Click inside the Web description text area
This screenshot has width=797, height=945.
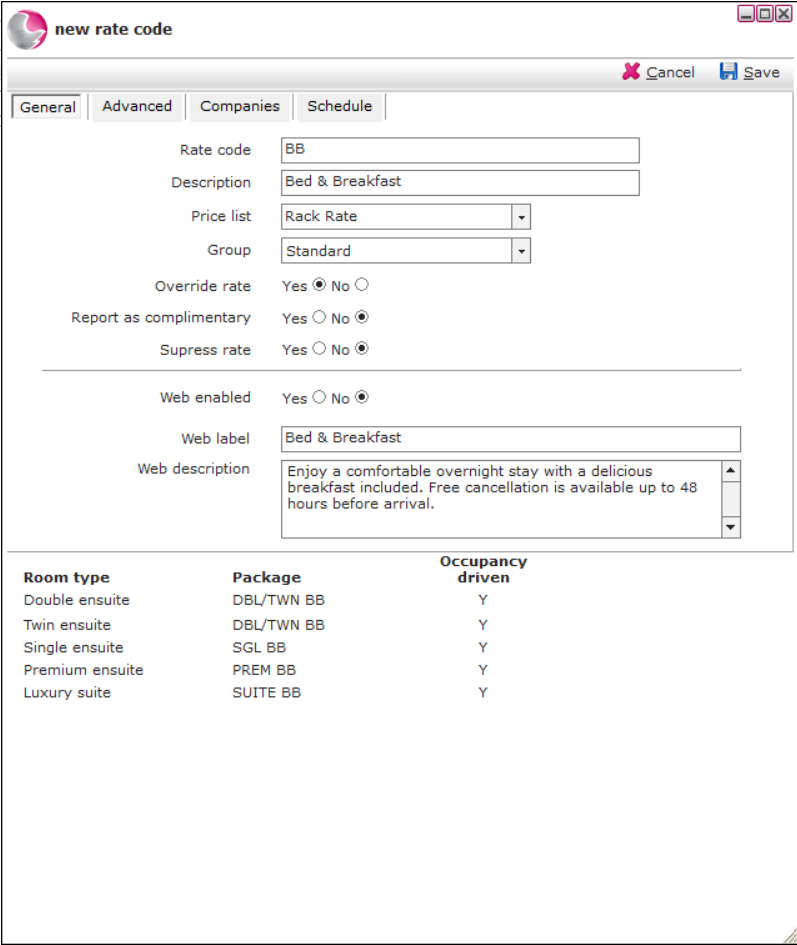coord(502,499)
